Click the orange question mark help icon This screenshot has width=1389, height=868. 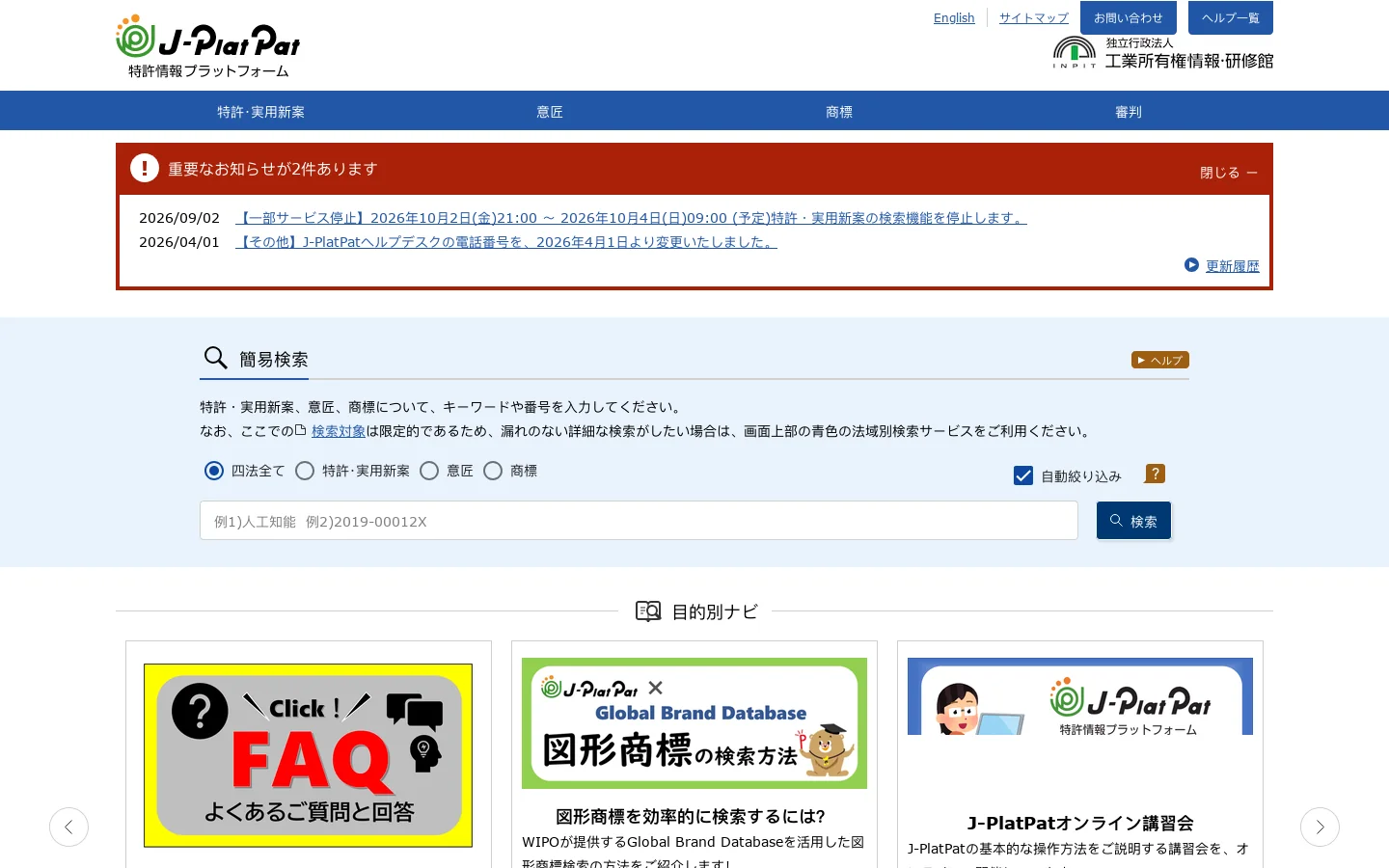coord(1155,474)
